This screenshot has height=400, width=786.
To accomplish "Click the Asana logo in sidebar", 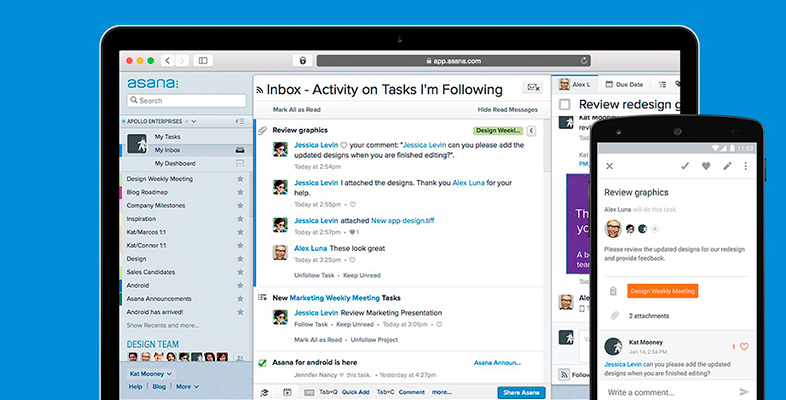I will [x=152, y=83].
